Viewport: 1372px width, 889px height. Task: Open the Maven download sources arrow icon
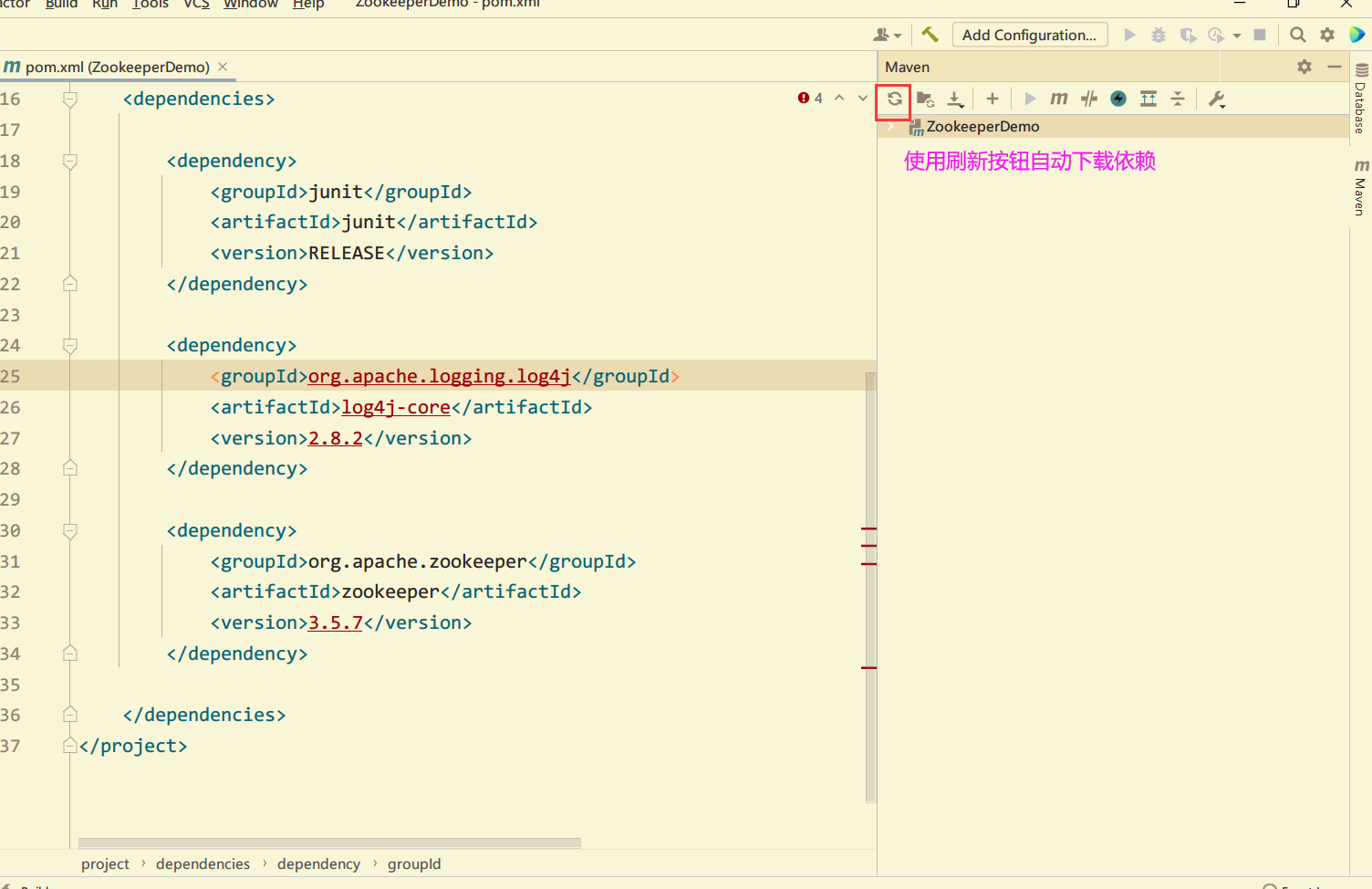(955, 99)
